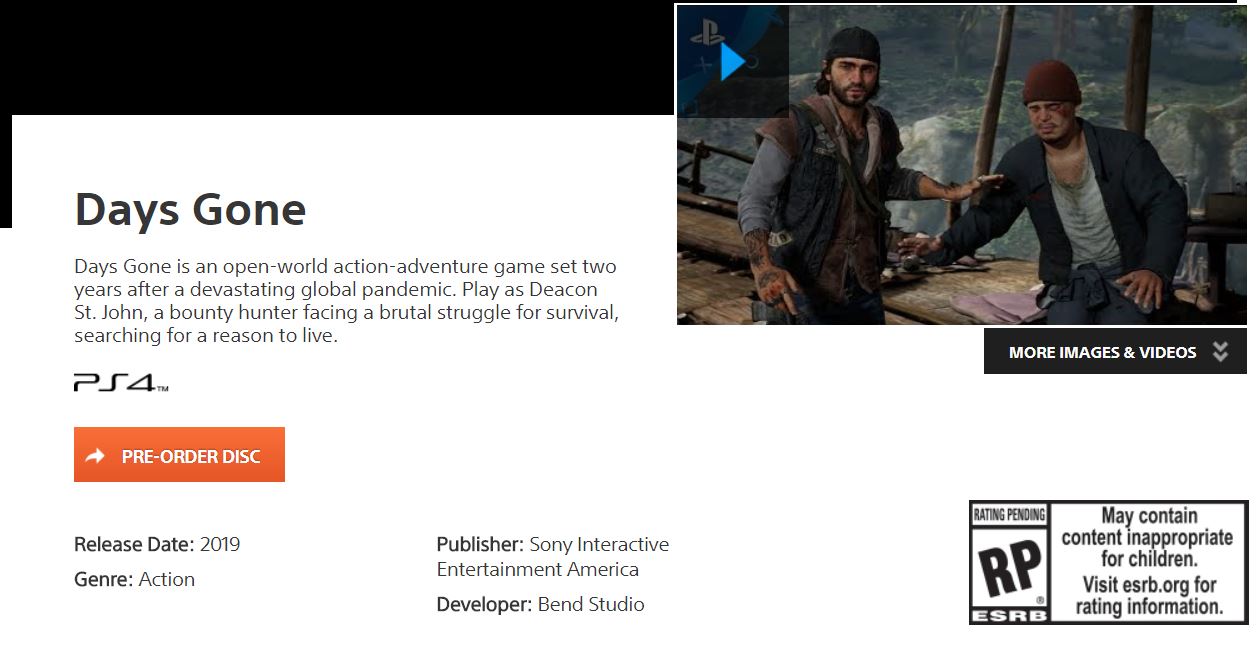Screen dimensions: 1257x656
Task: Open the screenshot of Deacon and the injured man
Action: (962, 165)
